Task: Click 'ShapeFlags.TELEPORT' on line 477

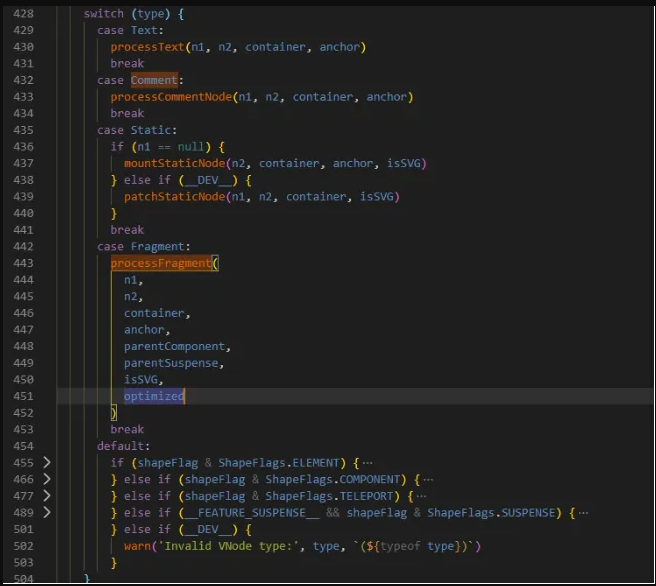Action: (329, 496)
